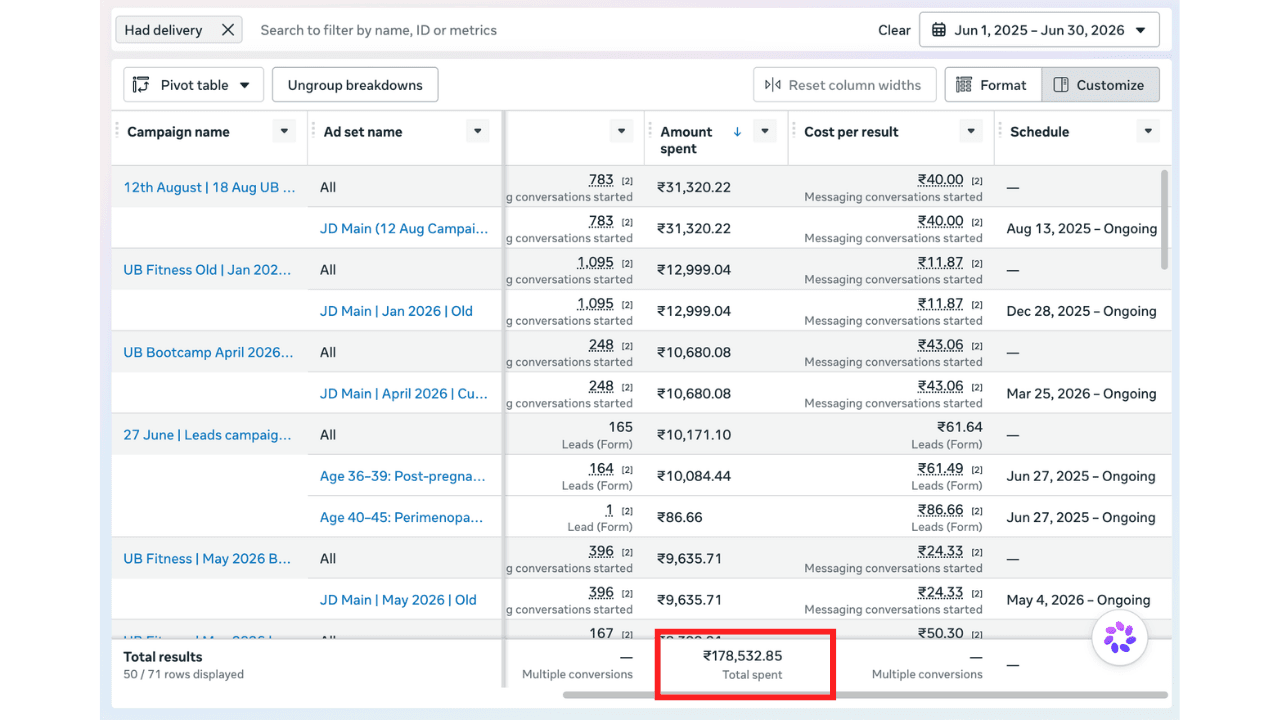Click the Aug 13, 2025 – Ongoing schedule
The image size is (1280, 720).
click(x=1082, y=228)
